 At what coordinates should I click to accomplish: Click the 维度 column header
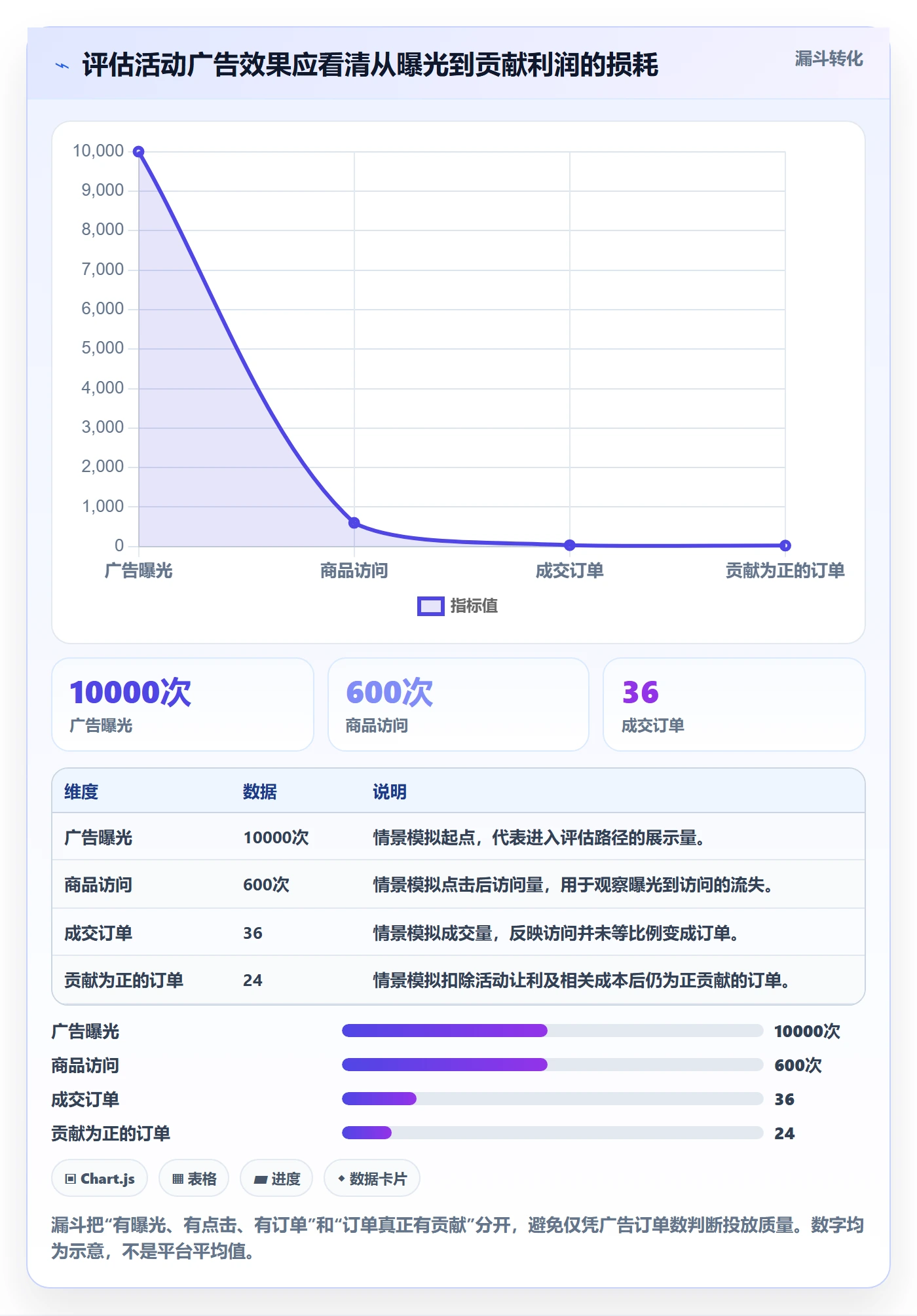pyautogui.click(x=81, y=792)
